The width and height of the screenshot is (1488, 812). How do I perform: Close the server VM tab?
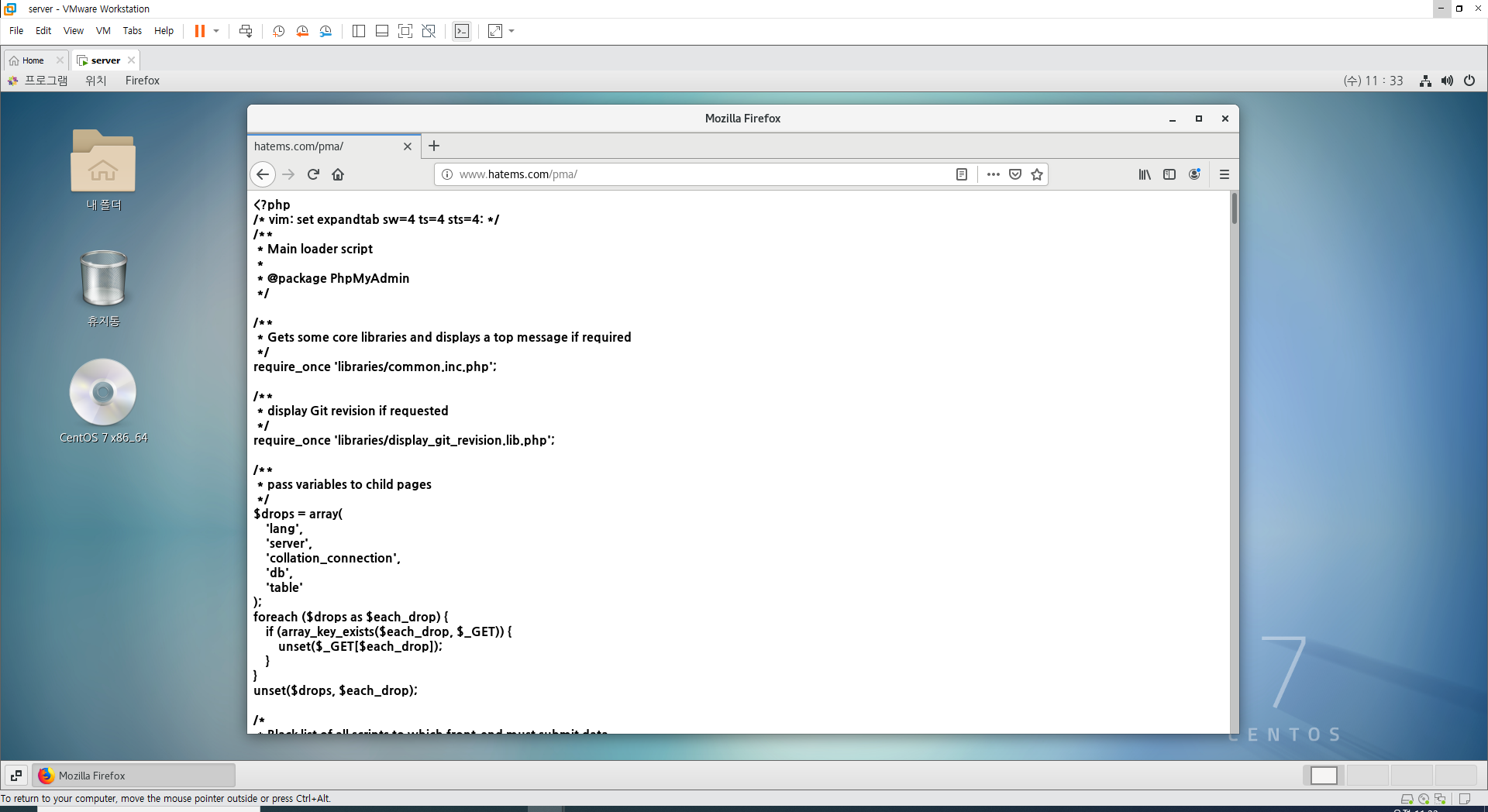click(132, 60)
